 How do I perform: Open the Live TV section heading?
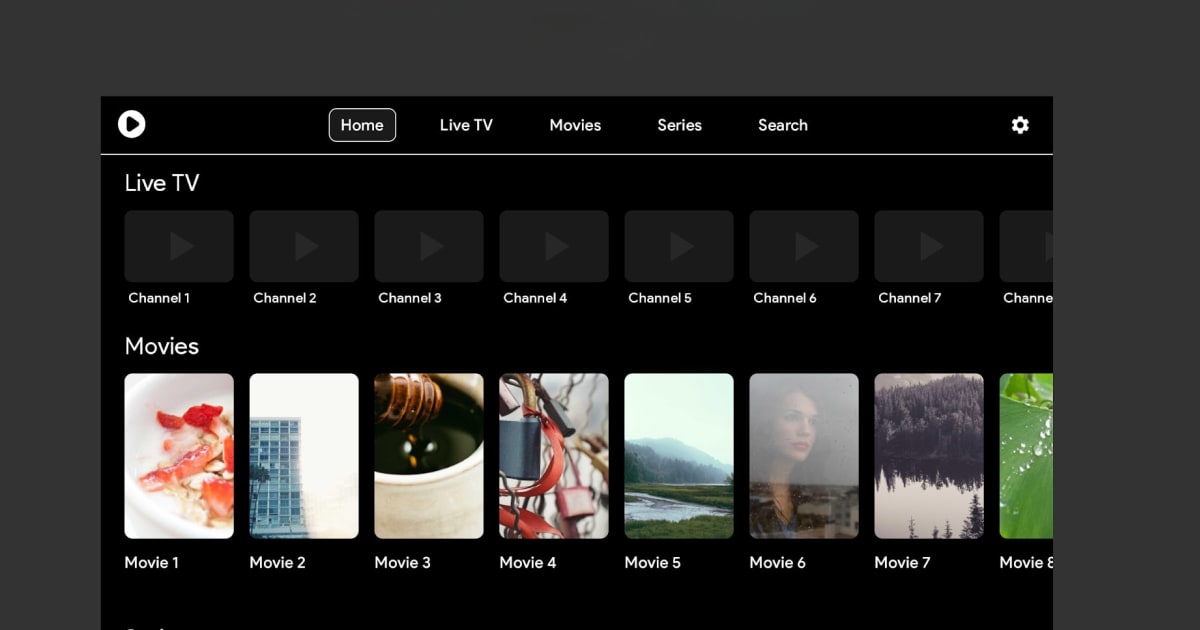tap(162, 183)
